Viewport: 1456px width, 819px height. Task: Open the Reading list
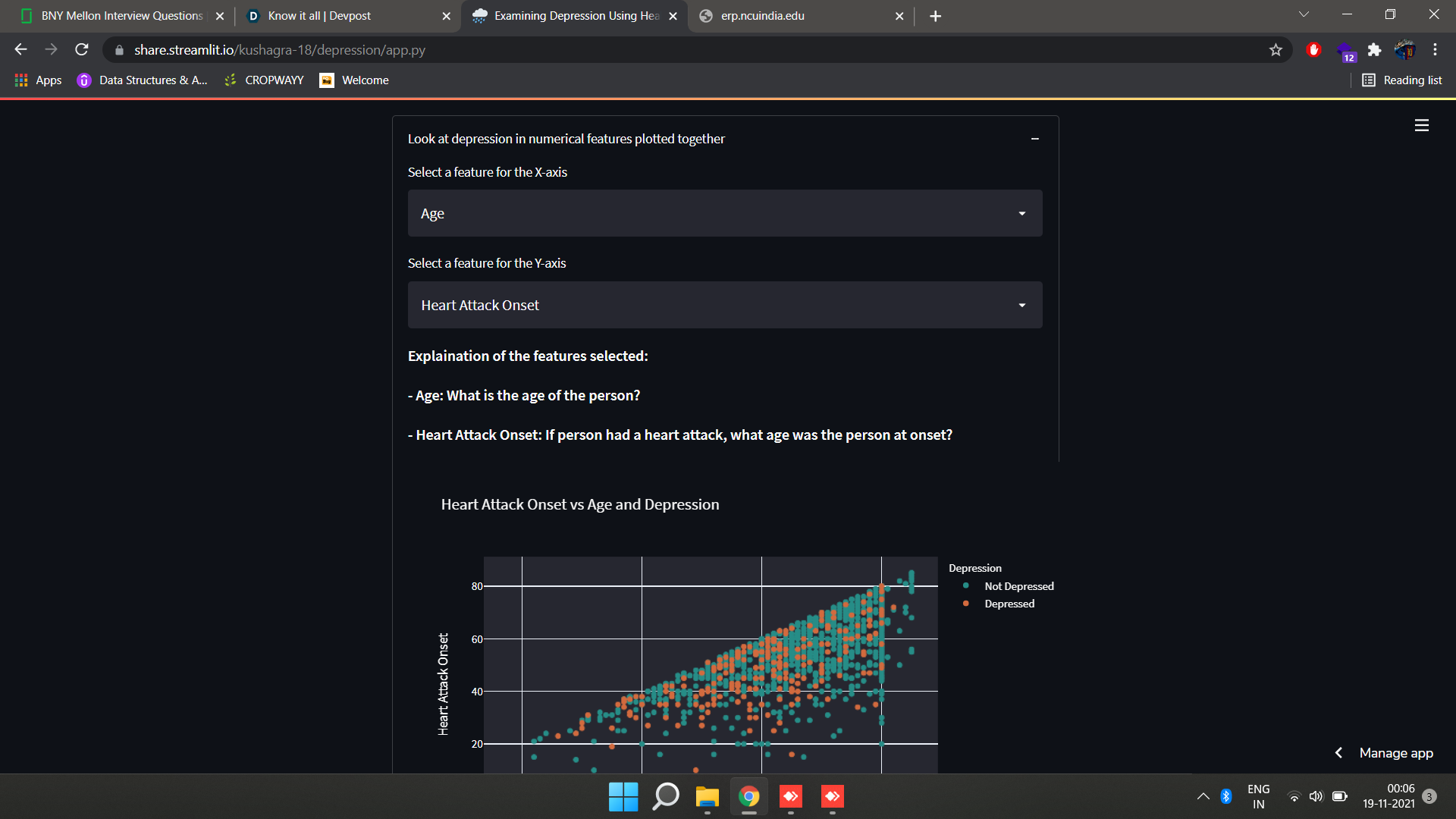pyautogui.click(x=1402, y=80)
